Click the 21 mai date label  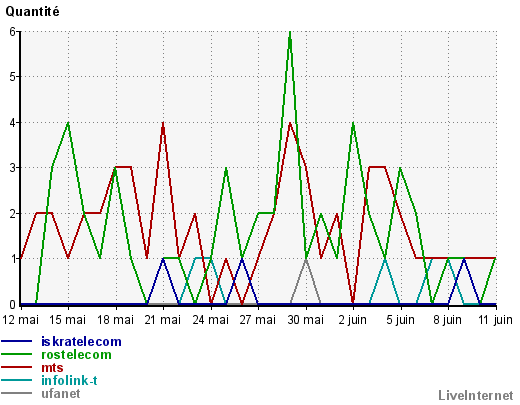(163, 320)
